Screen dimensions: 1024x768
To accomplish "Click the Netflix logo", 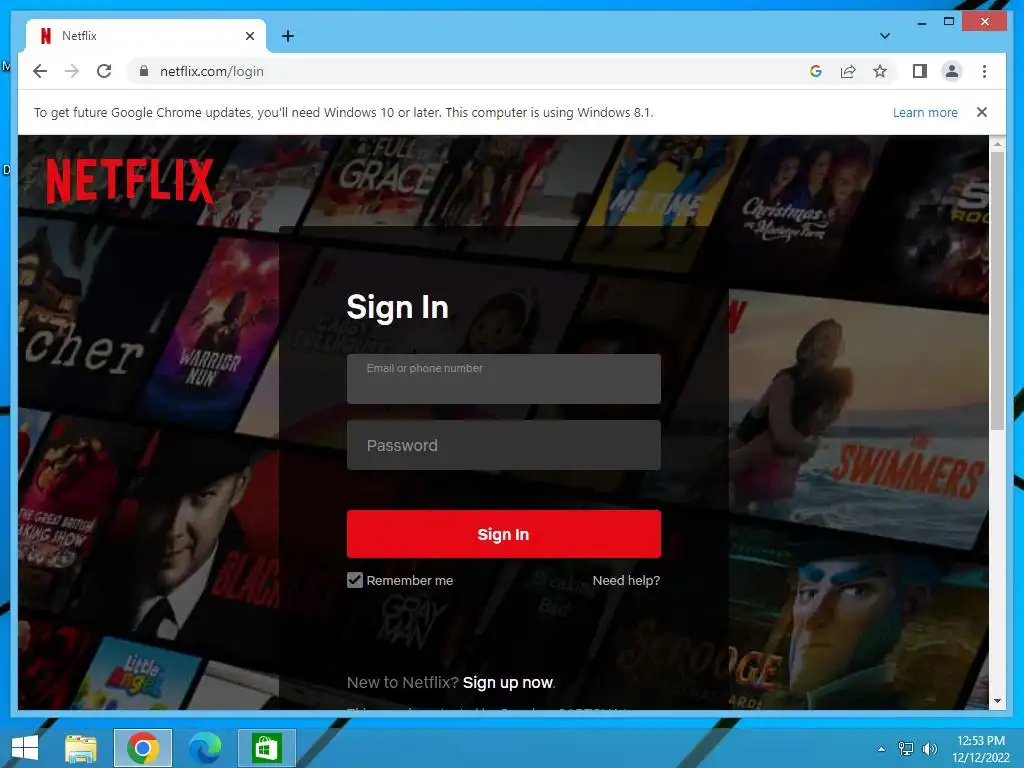I will (129, 181).
